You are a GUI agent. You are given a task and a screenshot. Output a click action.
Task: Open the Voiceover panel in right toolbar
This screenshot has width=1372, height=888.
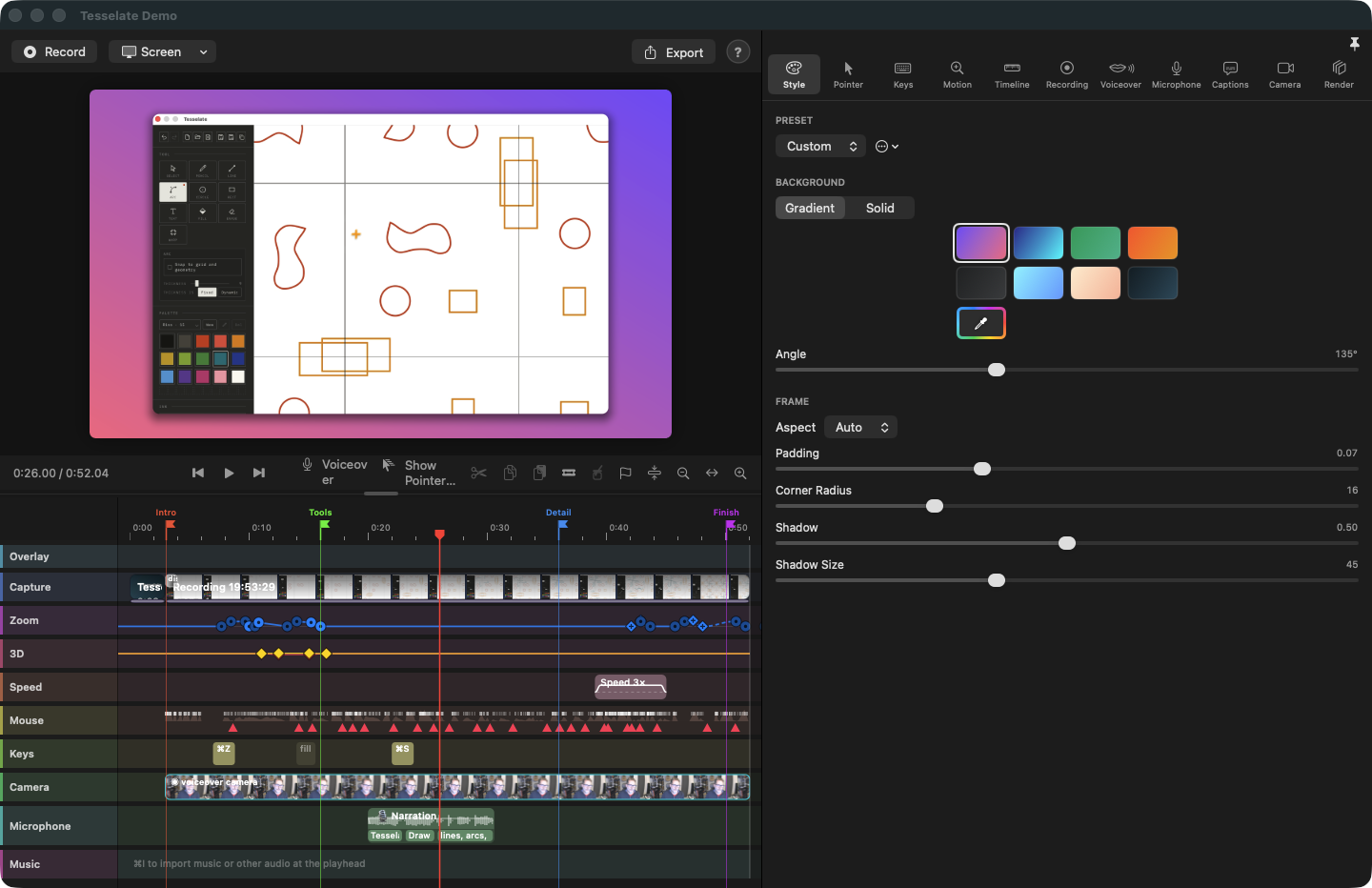[x=1120, y=74]
